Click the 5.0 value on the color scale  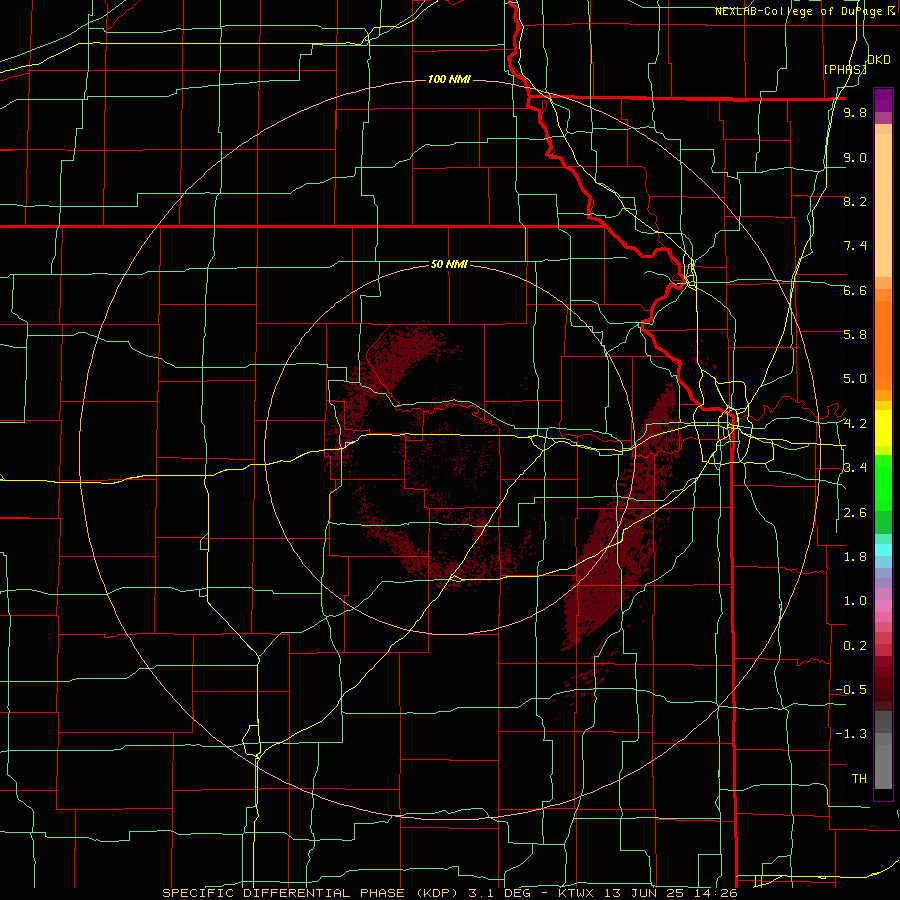855,379
